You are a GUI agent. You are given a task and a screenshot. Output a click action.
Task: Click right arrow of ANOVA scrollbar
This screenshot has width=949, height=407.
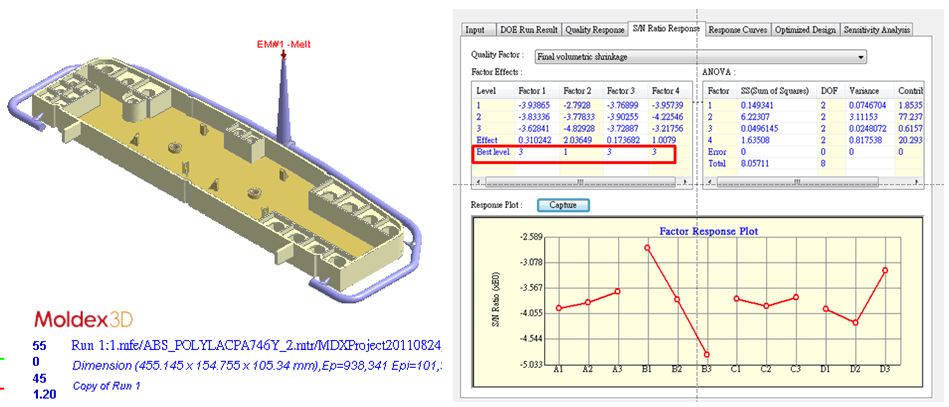(914, 182)
